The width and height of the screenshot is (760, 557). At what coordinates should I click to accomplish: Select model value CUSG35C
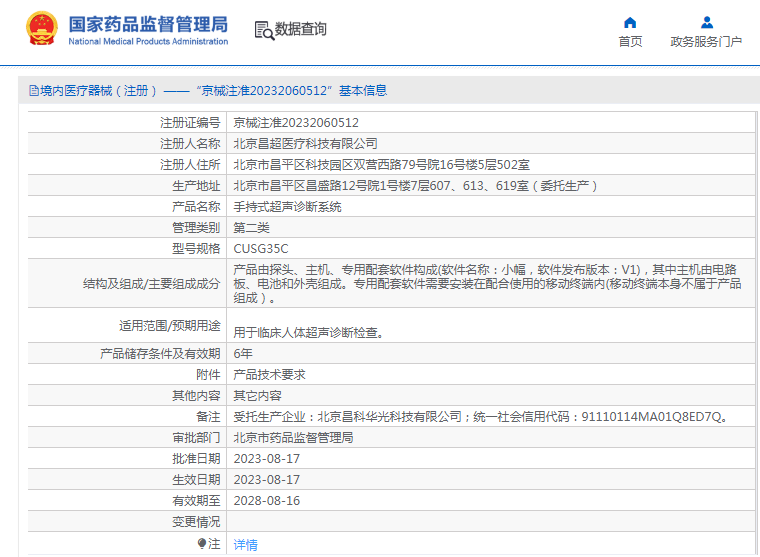click(261, 249)
